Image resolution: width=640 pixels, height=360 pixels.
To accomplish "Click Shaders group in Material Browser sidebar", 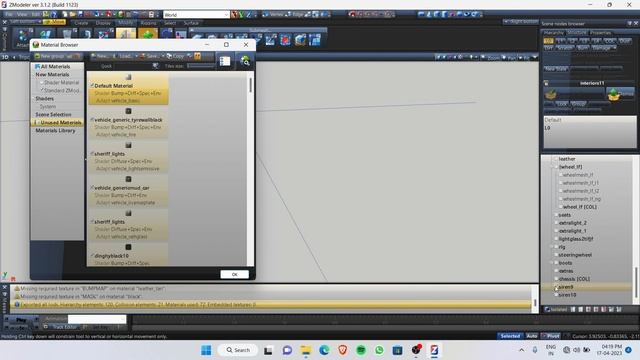I will pos(44,99).
